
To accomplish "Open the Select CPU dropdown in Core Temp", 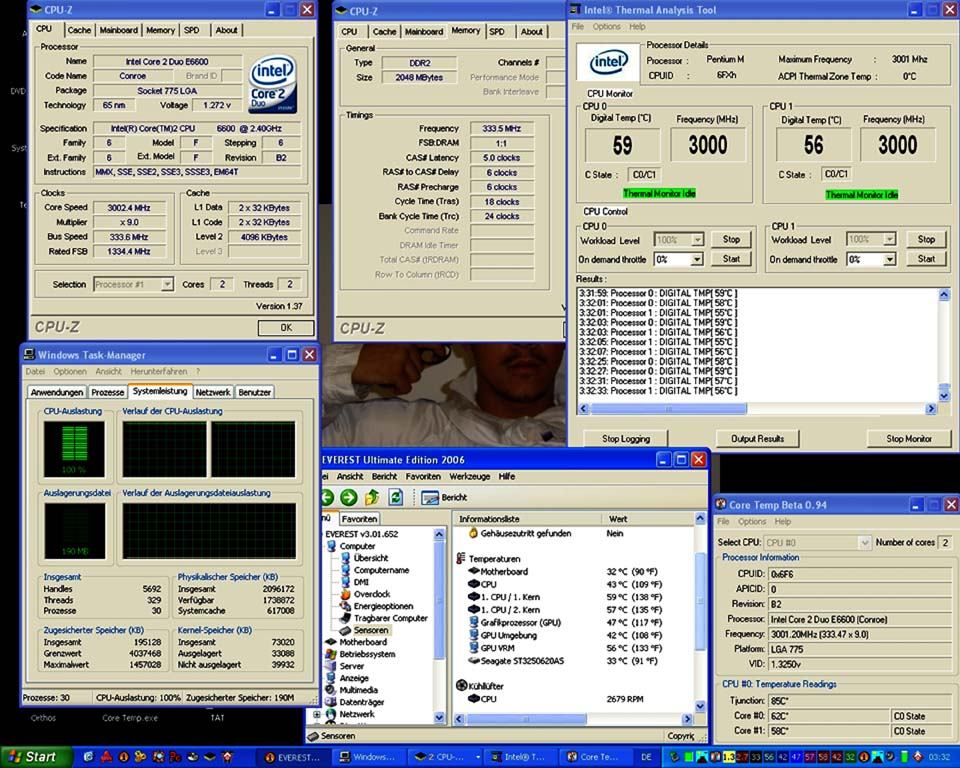I will 864,543.
